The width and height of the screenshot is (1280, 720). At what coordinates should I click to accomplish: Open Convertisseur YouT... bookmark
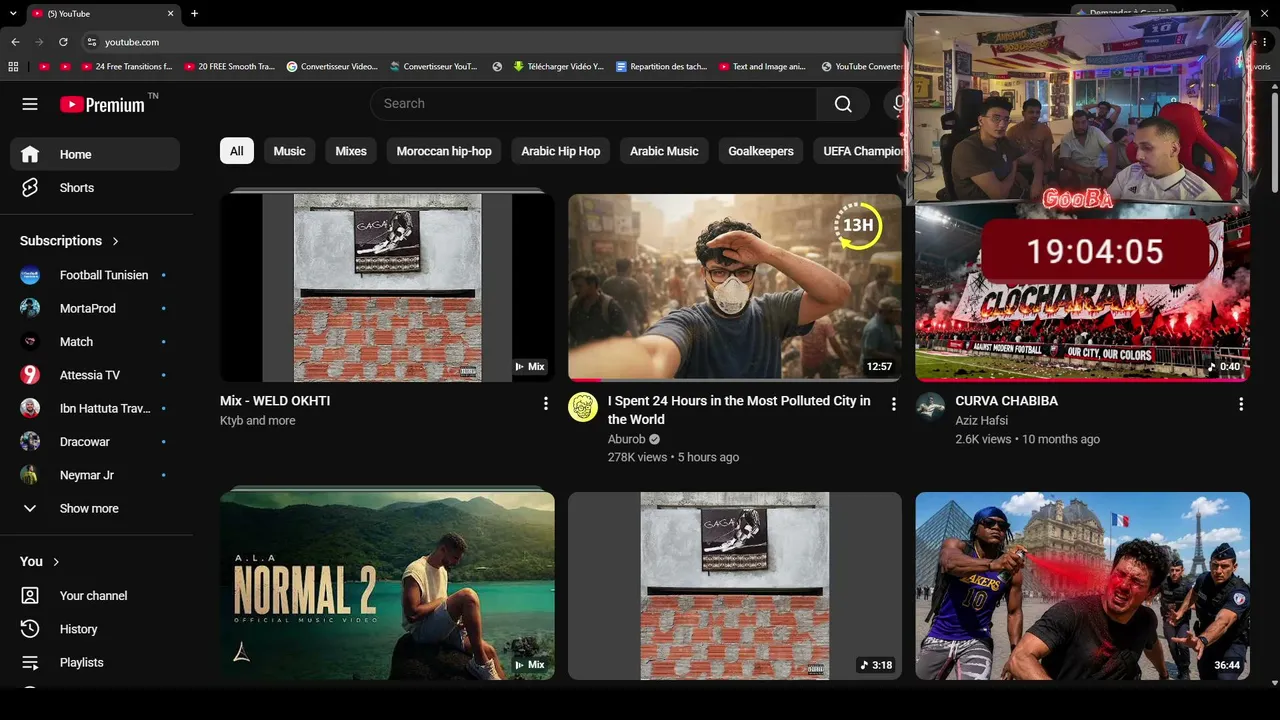433,67
